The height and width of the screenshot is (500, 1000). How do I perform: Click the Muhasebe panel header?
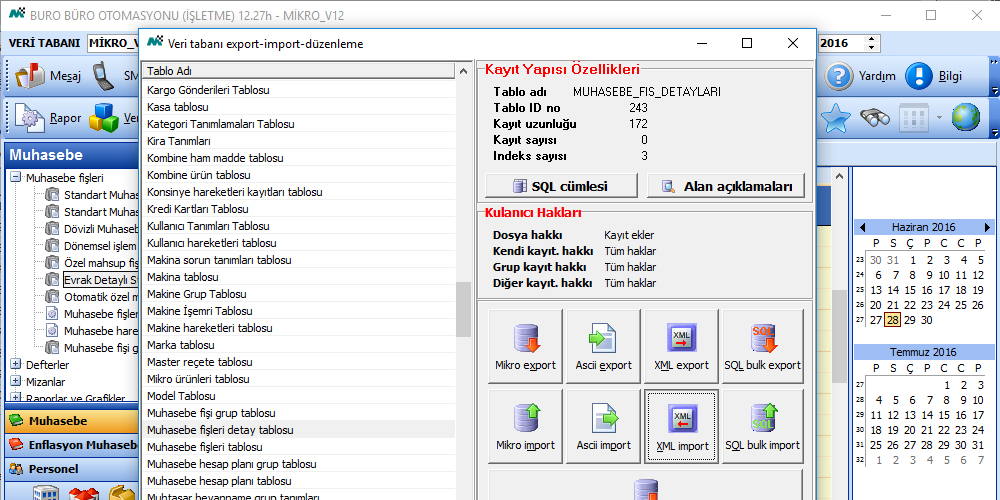[x=71, y=155]
